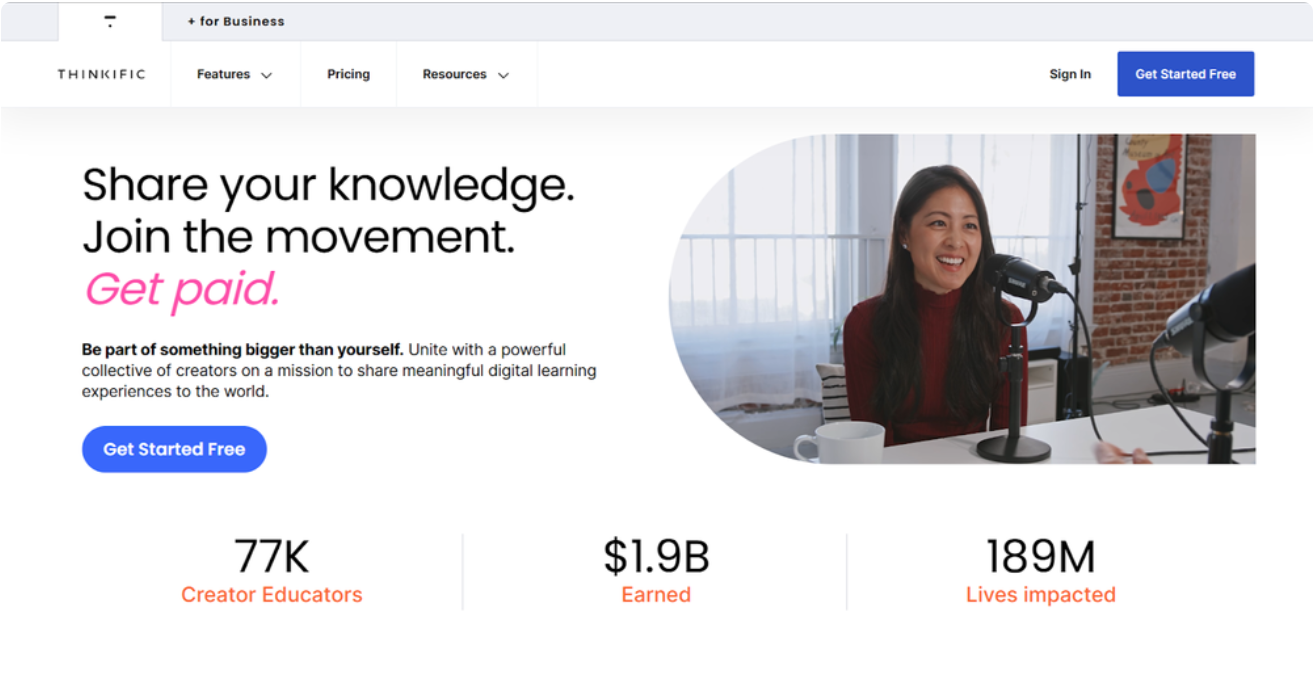Screen dimensions: 1314x698
Task: Click the Thinkific logo in the navigation bar
Action: point(101,75)
